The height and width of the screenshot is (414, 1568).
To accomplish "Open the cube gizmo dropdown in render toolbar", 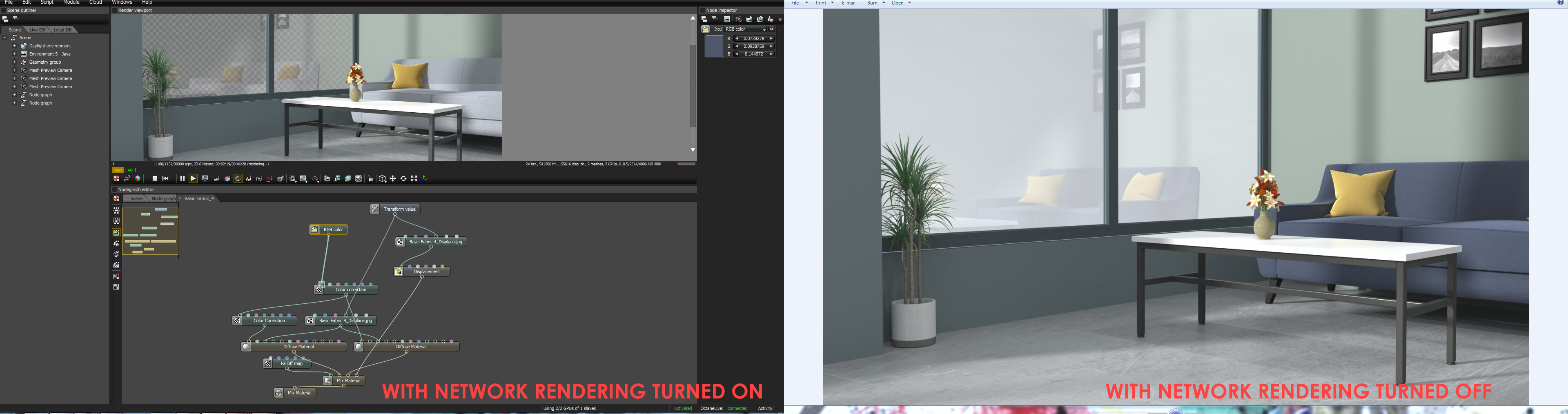I will 382,178.
